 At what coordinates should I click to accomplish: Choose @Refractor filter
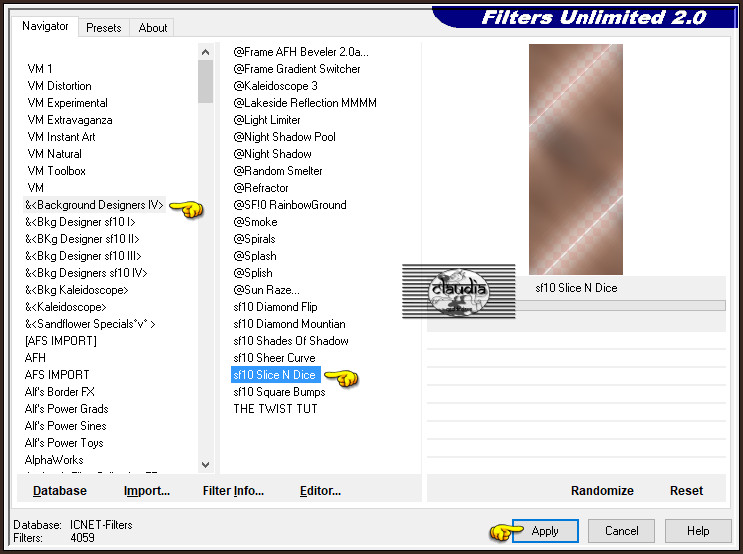pos(261,188)
